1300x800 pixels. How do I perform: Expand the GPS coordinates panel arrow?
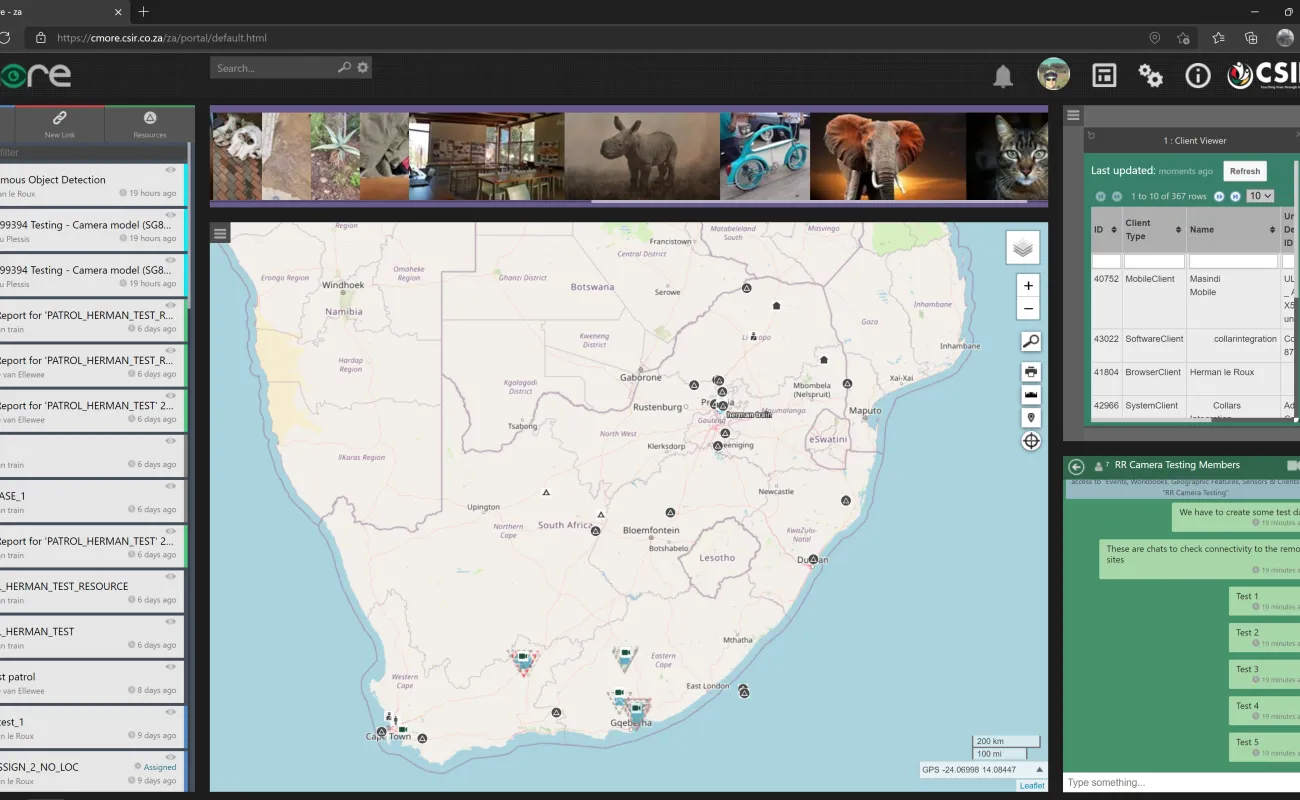click(x=1038, y=769)
